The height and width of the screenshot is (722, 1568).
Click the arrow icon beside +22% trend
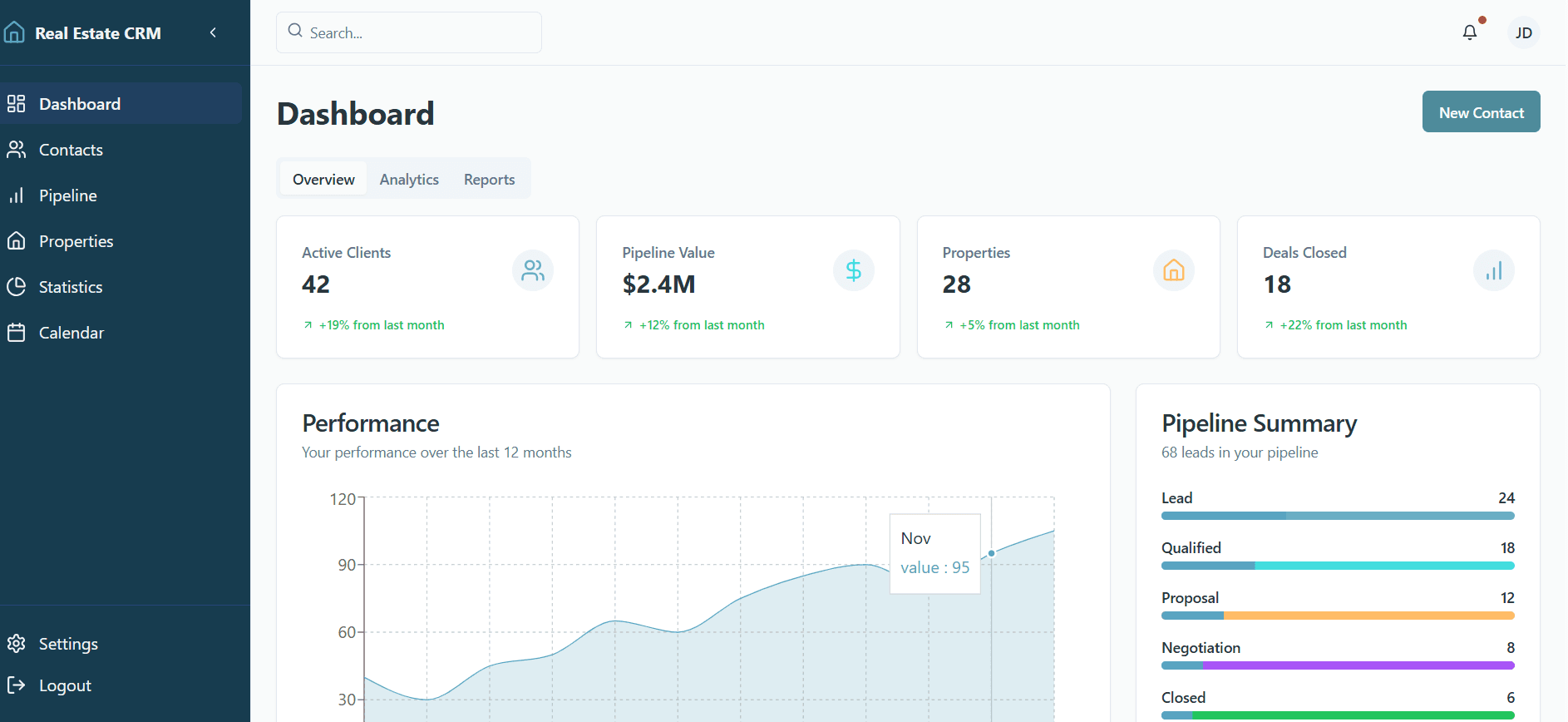[x=1269, y=325]
